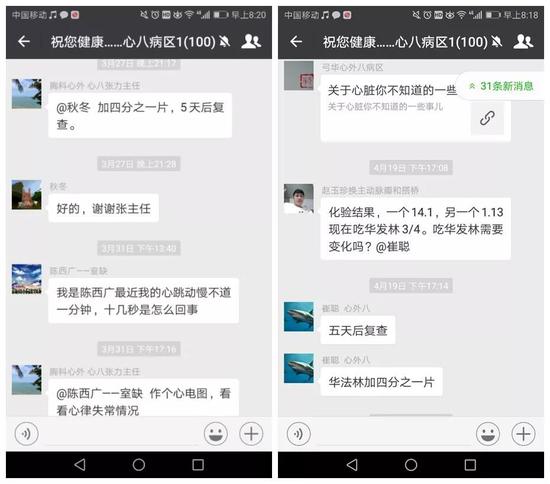This screenshot has width=550, height=484.
Task: Tap recent apps square on right phone
Action: point(470,465)
